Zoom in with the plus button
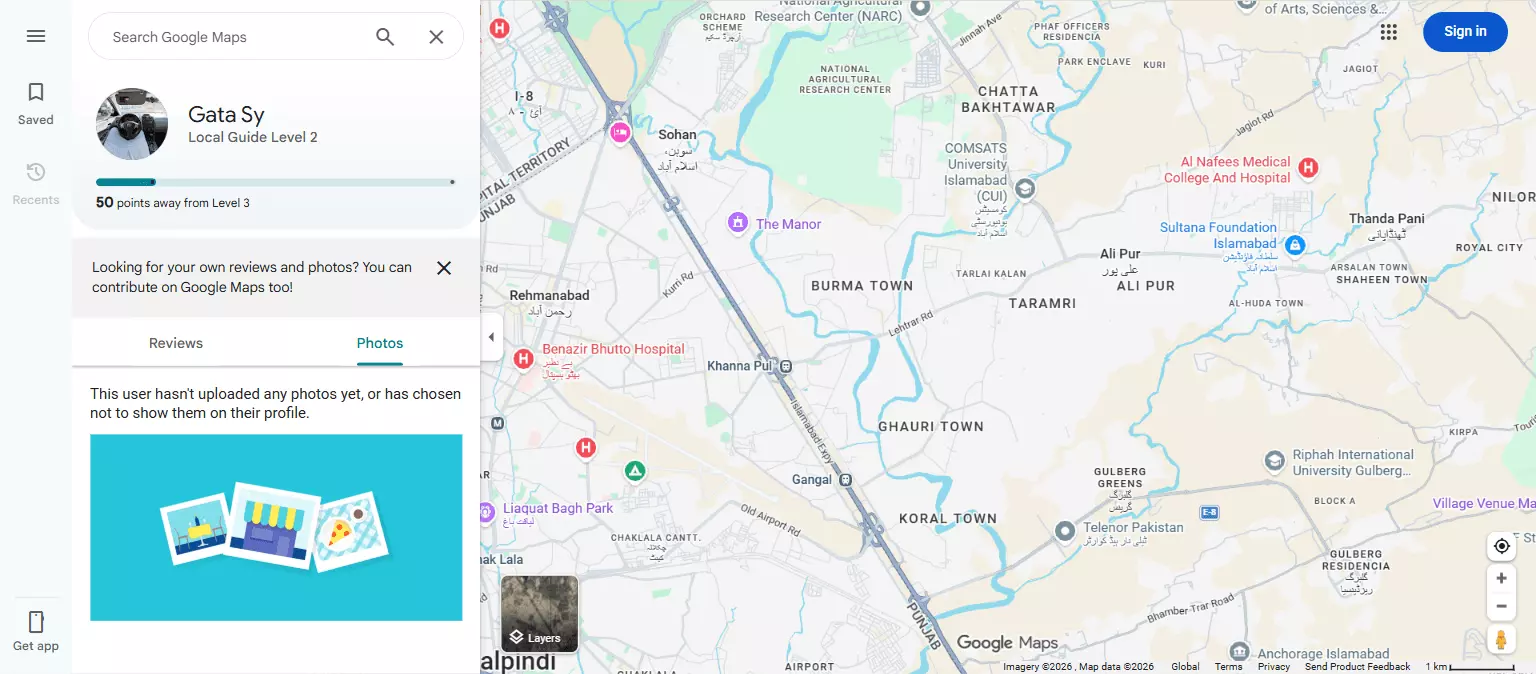This screenshot has height=674, width=1536. (x=1501, y=578)
